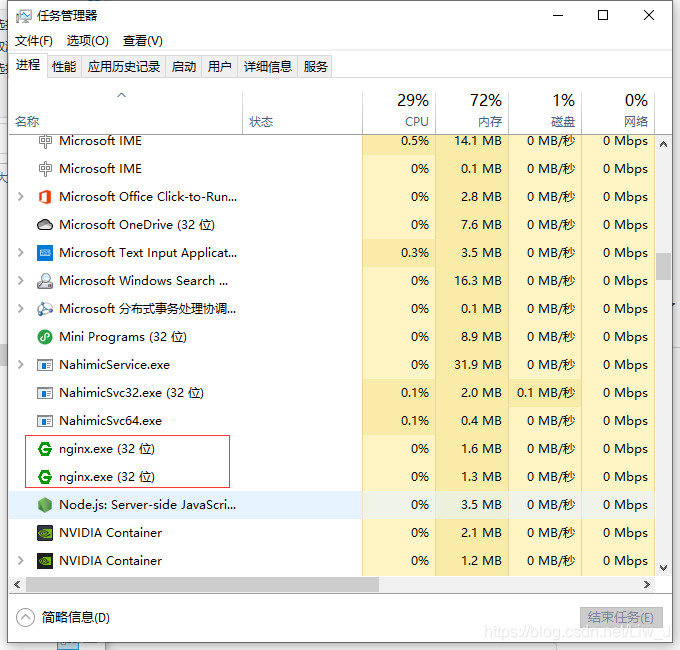Click the 简略信息(D) link

coord(76,617)
